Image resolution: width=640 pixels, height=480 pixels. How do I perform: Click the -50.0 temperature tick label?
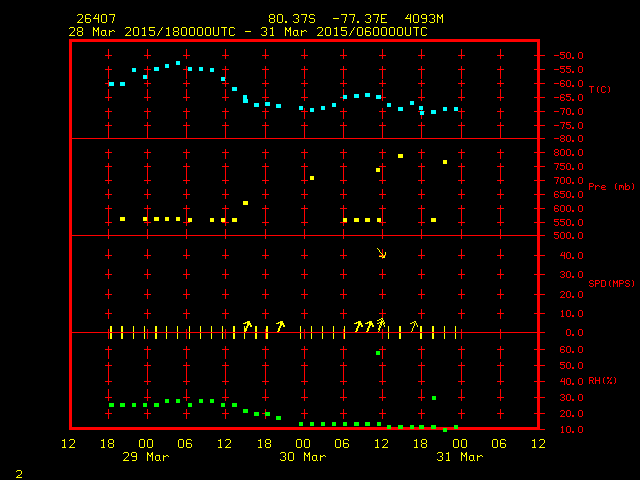tap(568, 56)
